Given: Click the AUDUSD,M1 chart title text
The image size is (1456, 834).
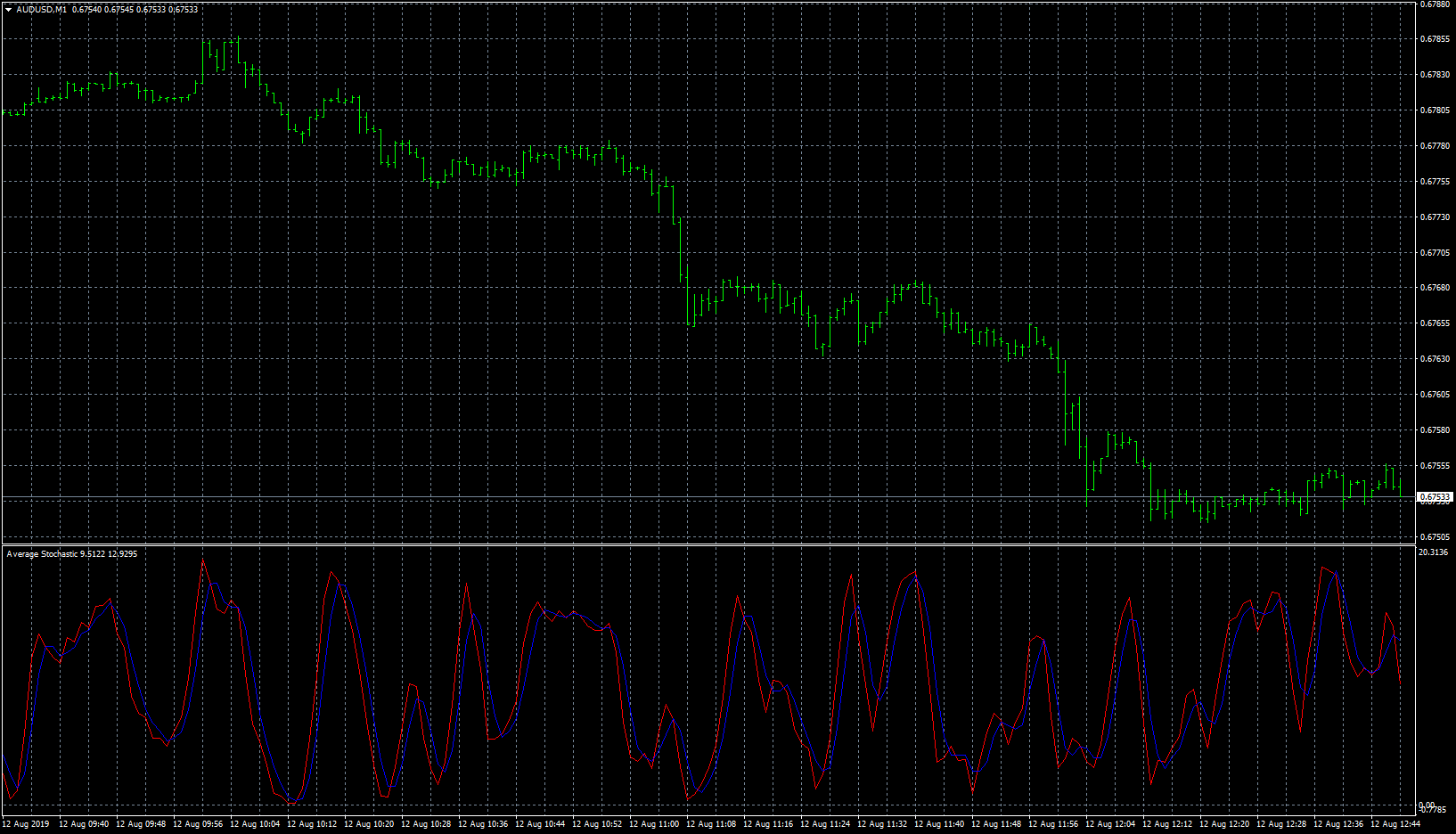Looking at the screenshot, I should pos(41,10).
